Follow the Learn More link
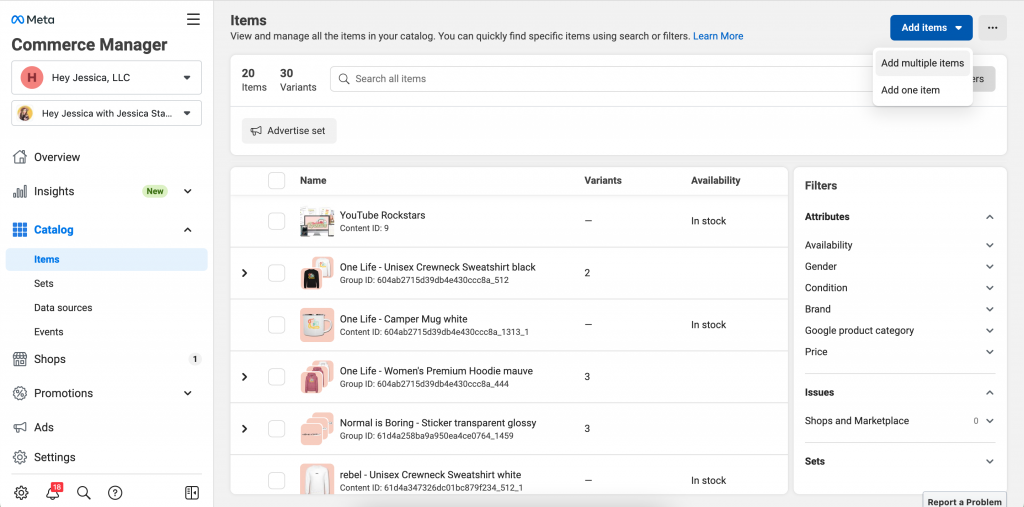Image resolution: width=1024 pixels, height=507 pixels. [718, 36]
